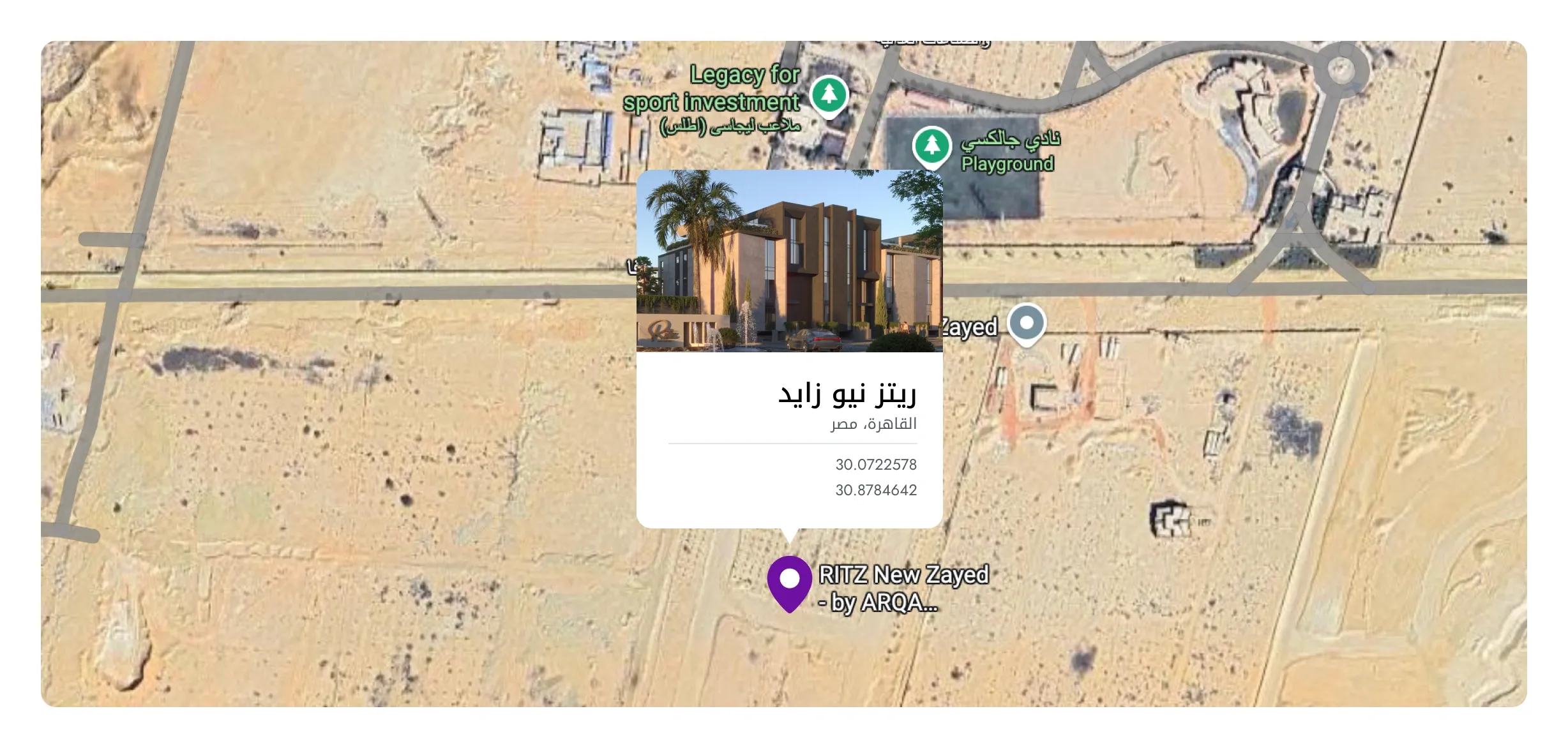1568x748 pixels.
Task: Click the info card pointer arrow tip
Action: pos(790,540)
